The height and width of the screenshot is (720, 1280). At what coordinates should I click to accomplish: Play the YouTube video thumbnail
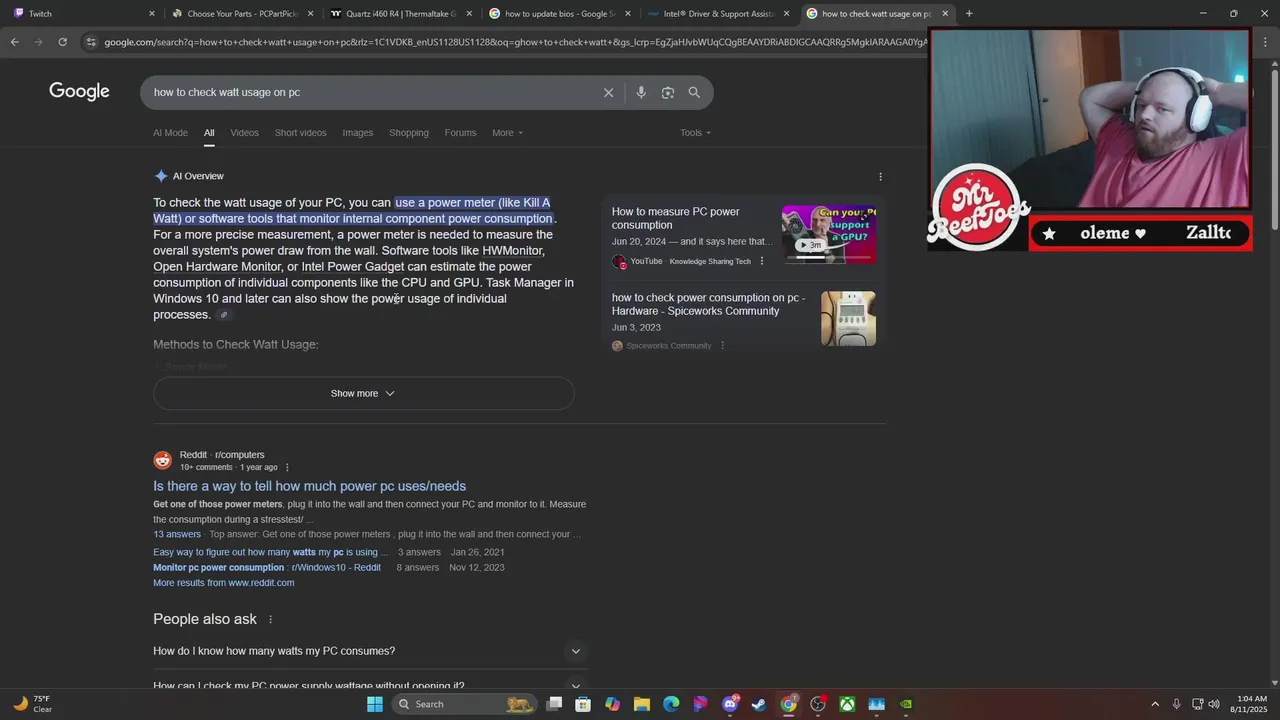click(x=829, y=235)
